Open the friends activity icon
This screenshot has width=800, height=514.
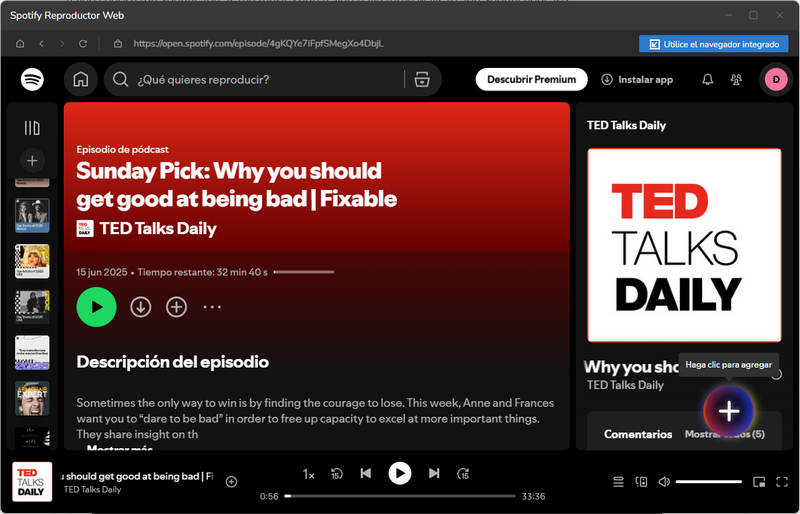736,80
